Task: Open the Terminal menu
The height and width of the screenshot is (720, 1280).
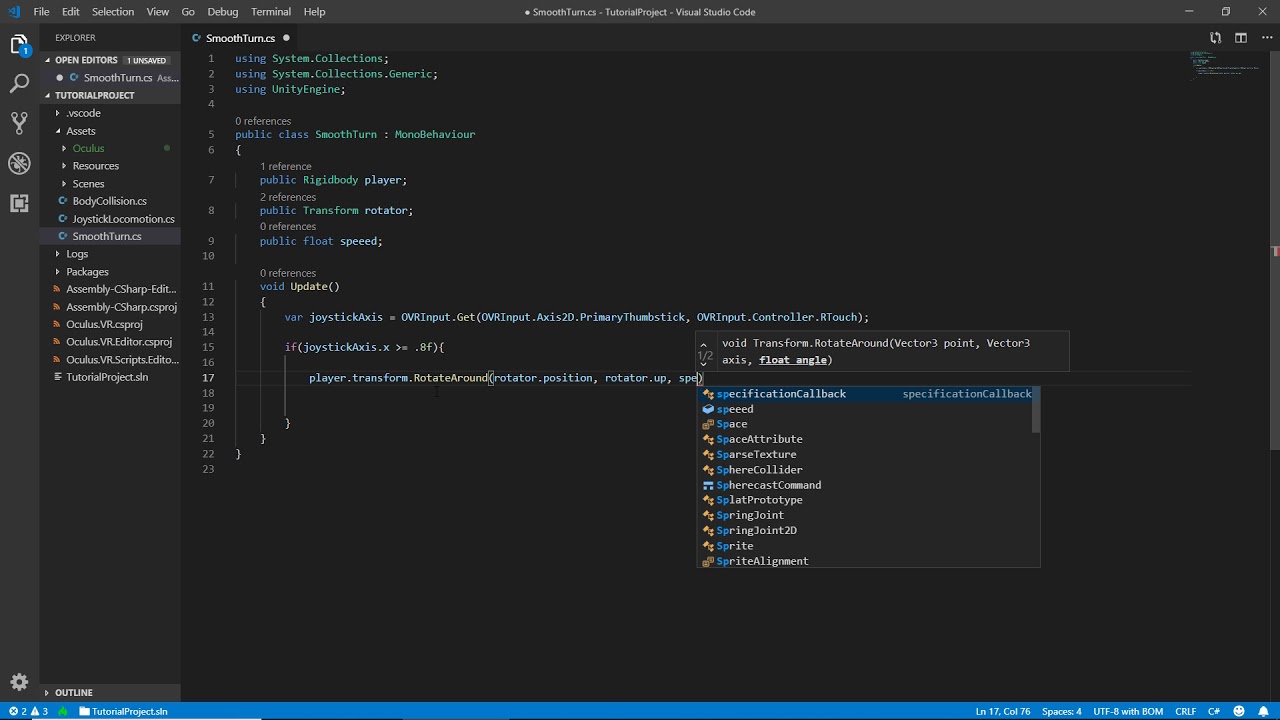Action: pyautogui.click(x=271, y=12)
